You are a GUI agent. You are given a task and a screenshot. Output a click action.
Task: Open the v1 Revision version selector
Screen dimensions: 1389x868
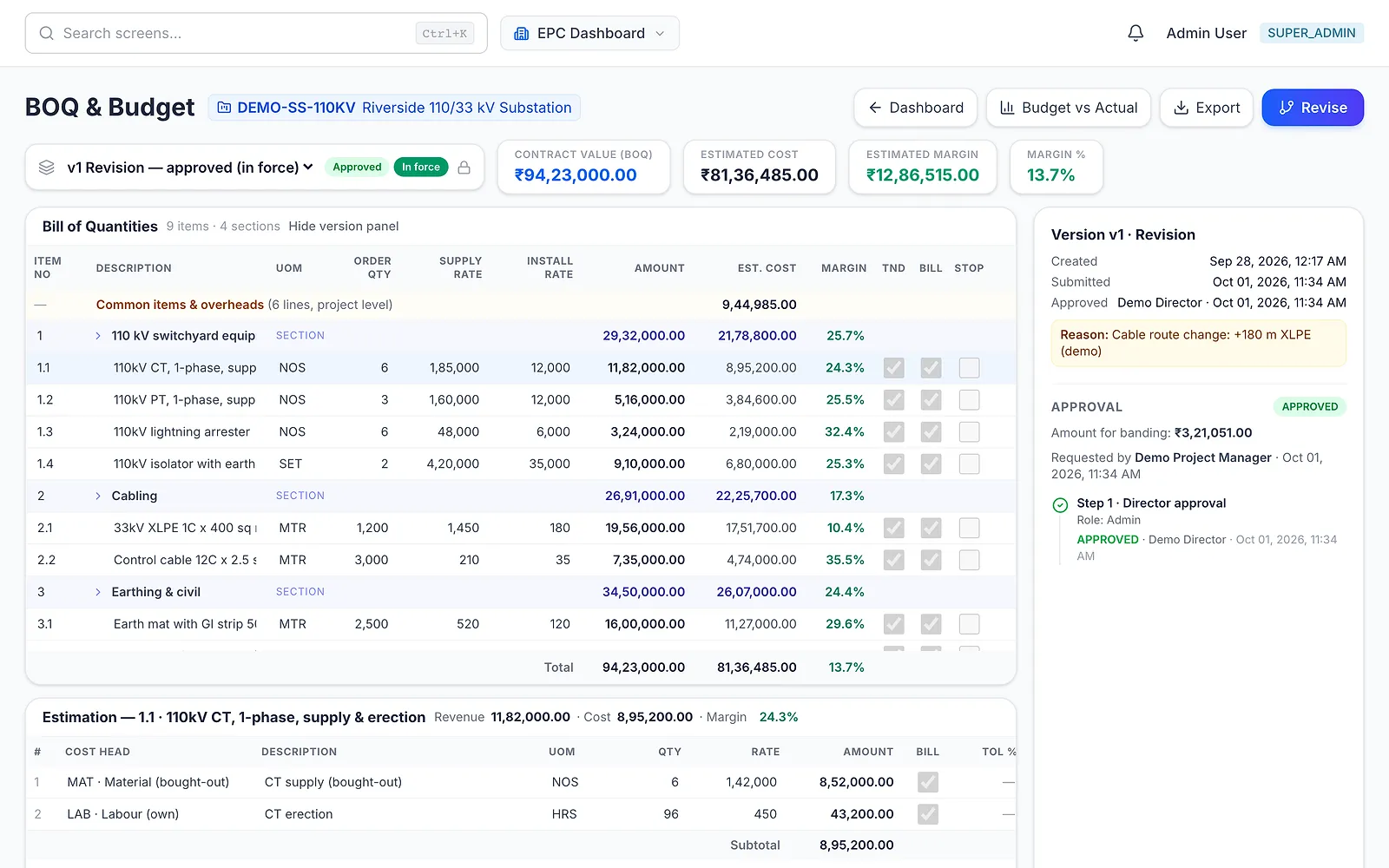coord(190,168)
